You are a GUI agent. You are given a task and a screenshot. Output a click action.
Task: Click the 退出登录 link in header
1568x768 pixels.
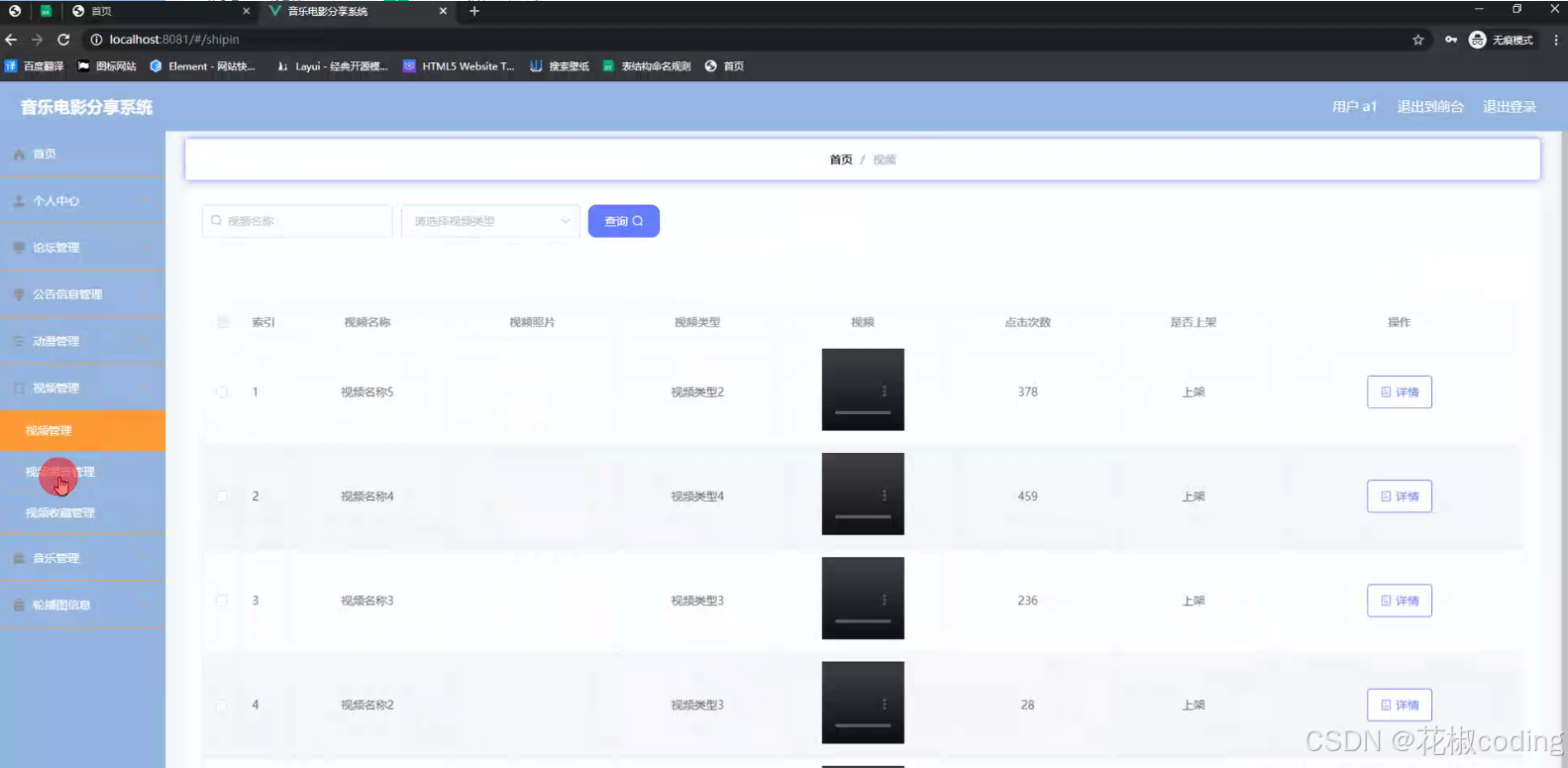(x=1510, y=107)
